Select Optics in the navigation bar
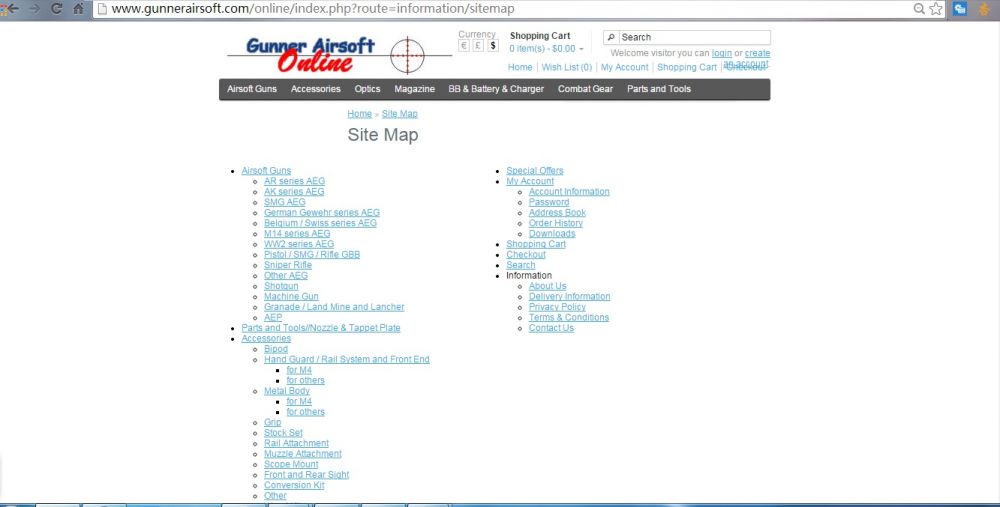The image size is (1000, 507). pyautogui.click(x=367, y=89)
